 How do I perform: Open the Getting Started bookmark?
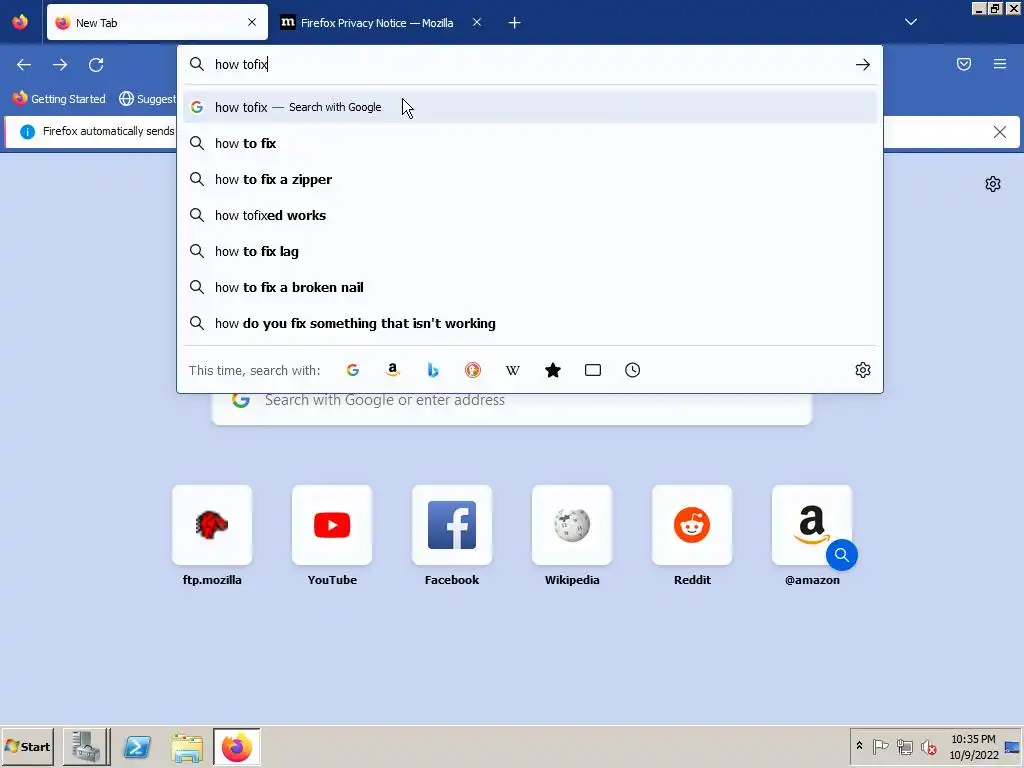coord(59,99)
